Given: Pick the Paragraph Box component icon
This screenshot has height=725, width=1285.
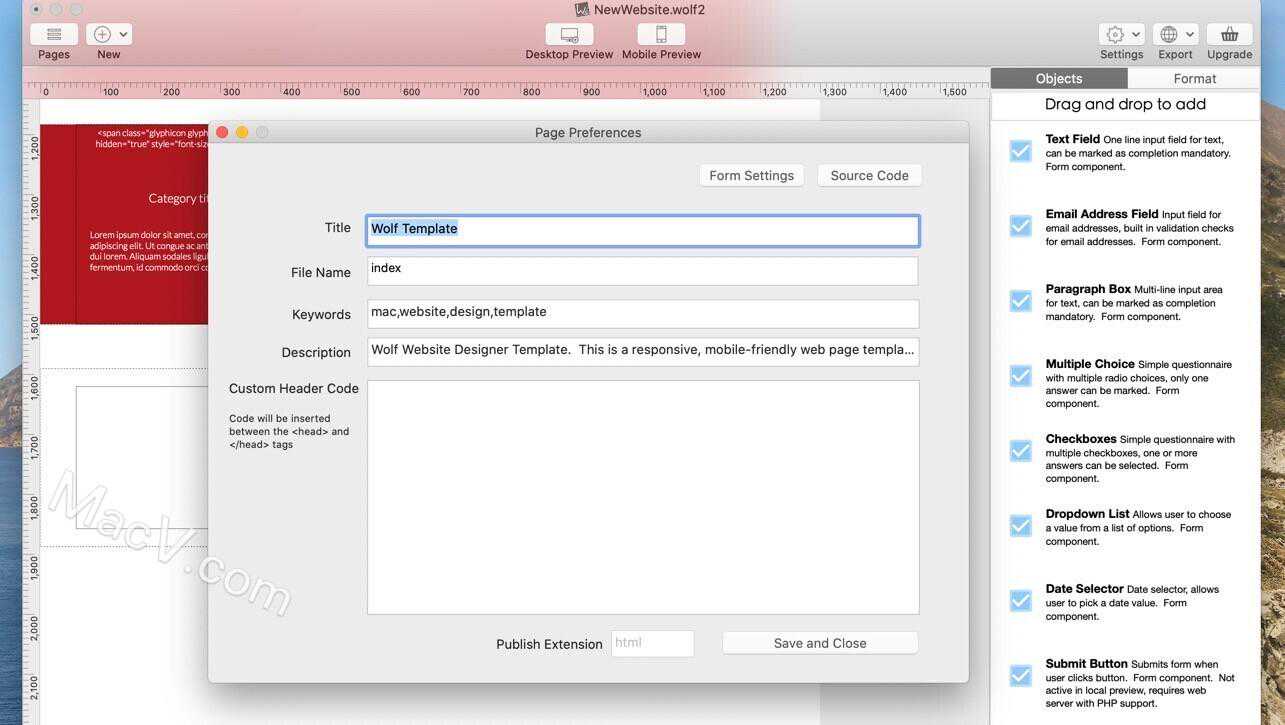Looking at the screenshot, I should pyautogui.click(x=1020, y=301).
